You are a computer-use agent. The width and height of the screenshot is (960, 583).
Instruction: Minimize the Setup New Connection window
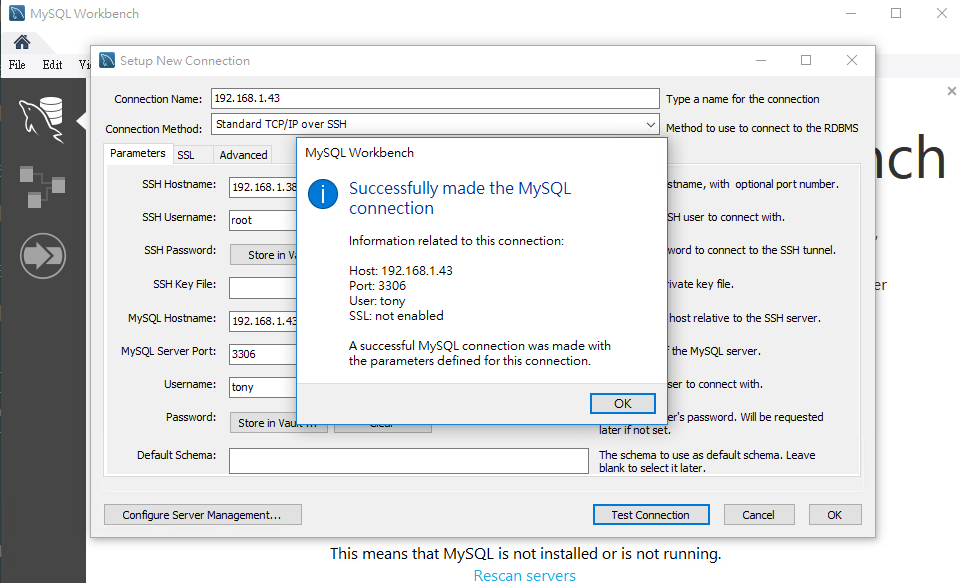(761, 60)
